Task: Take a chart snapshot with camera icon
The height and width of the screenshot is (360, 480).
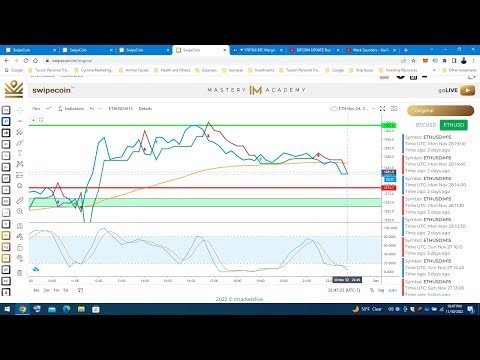Action: click(x=394, y=109)
